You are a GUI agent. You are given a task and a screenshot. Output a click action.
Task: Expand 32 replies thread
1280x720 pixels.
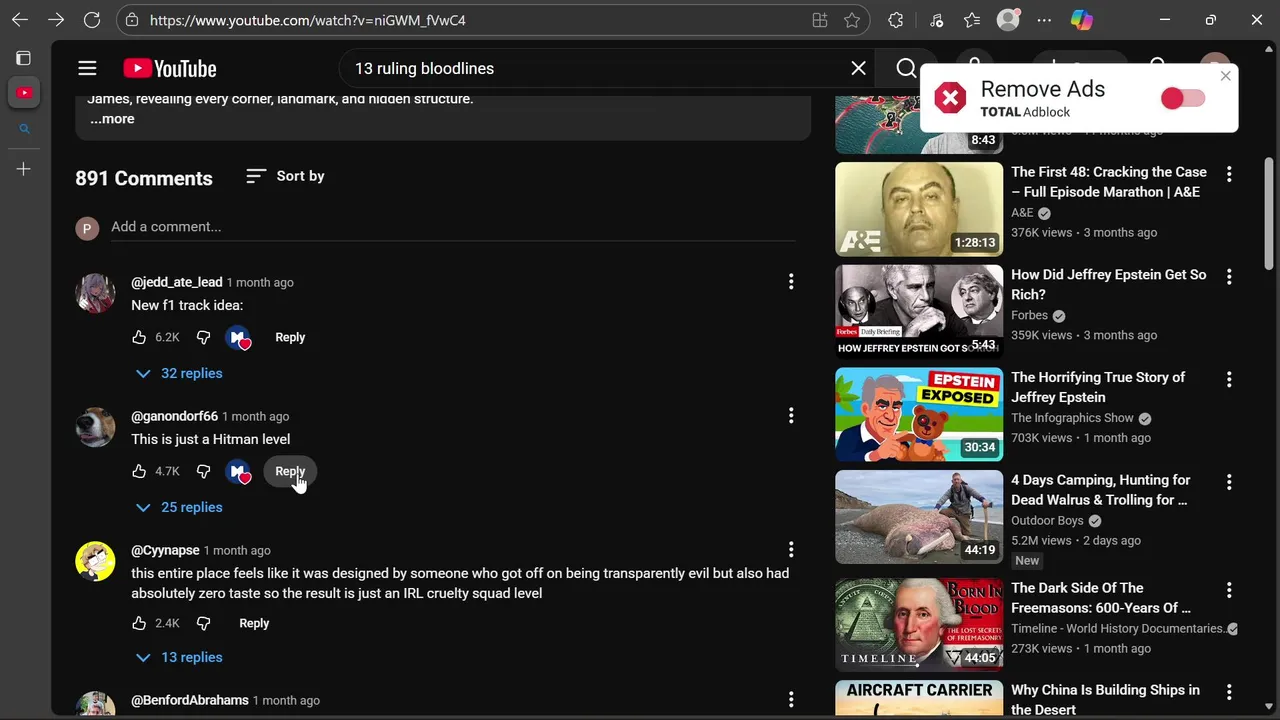pyautogui.click(x=179, y=373)
